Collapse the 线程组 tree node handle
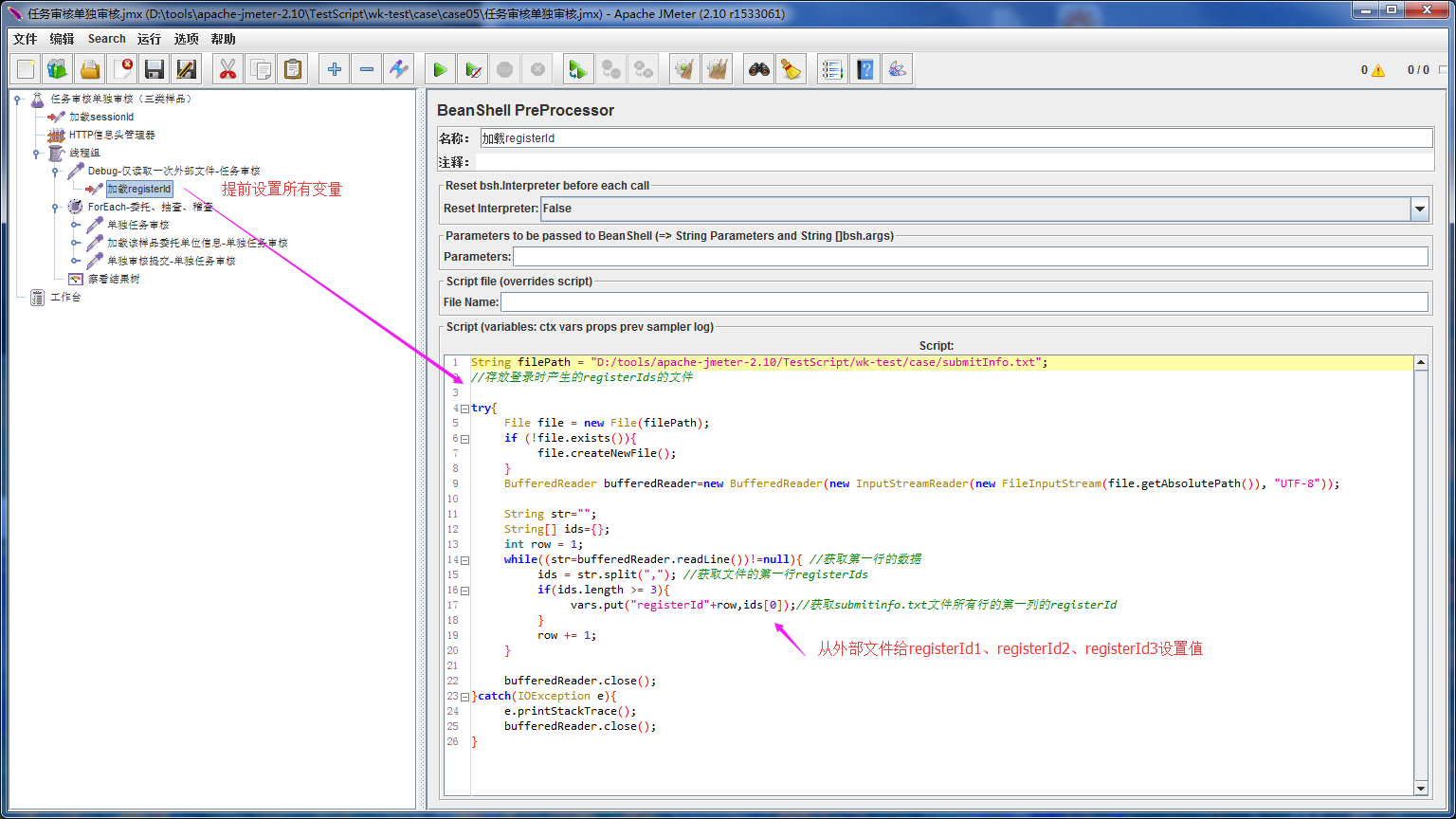Image resolution: width=1456 pixels, height=819 pixels. (37, 153)
